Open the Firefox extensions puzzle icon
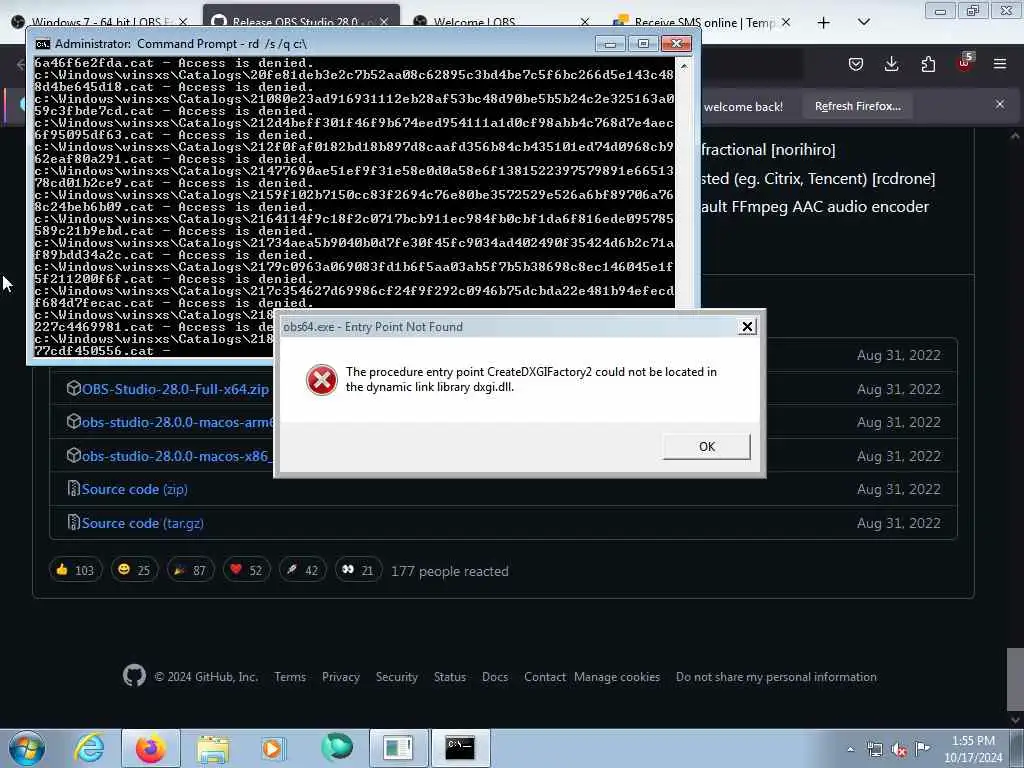Viewport: 1024px width, 768px height. [928, 64]
